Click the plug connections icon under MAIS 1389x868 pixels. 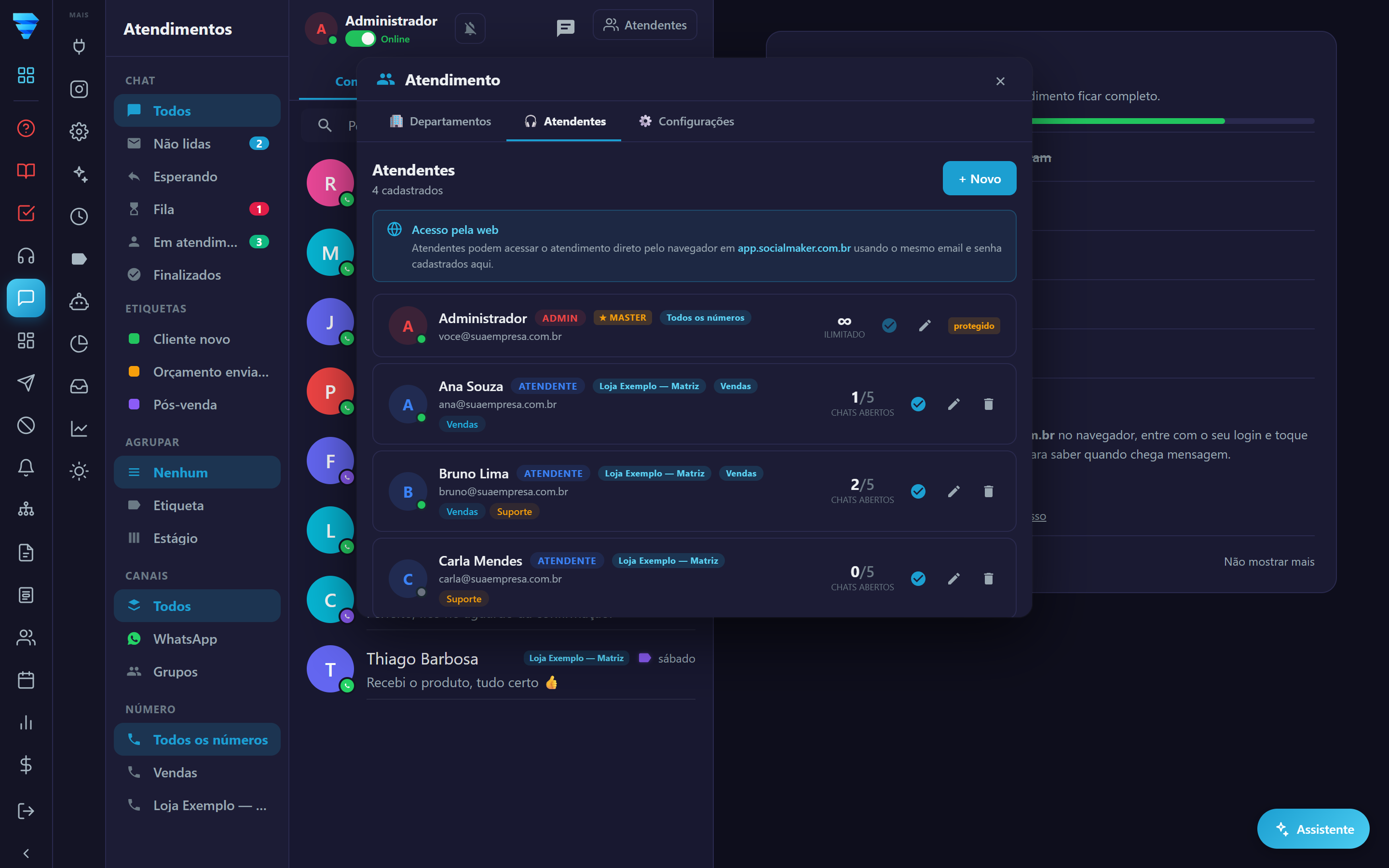79,46
